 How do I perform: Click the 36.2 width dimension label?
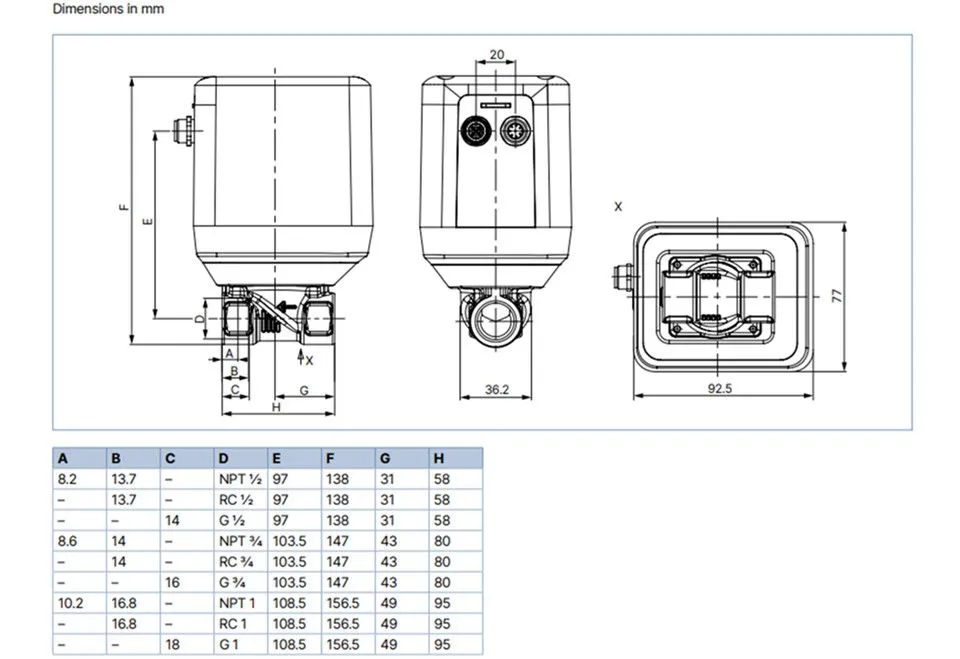[497, 389]
